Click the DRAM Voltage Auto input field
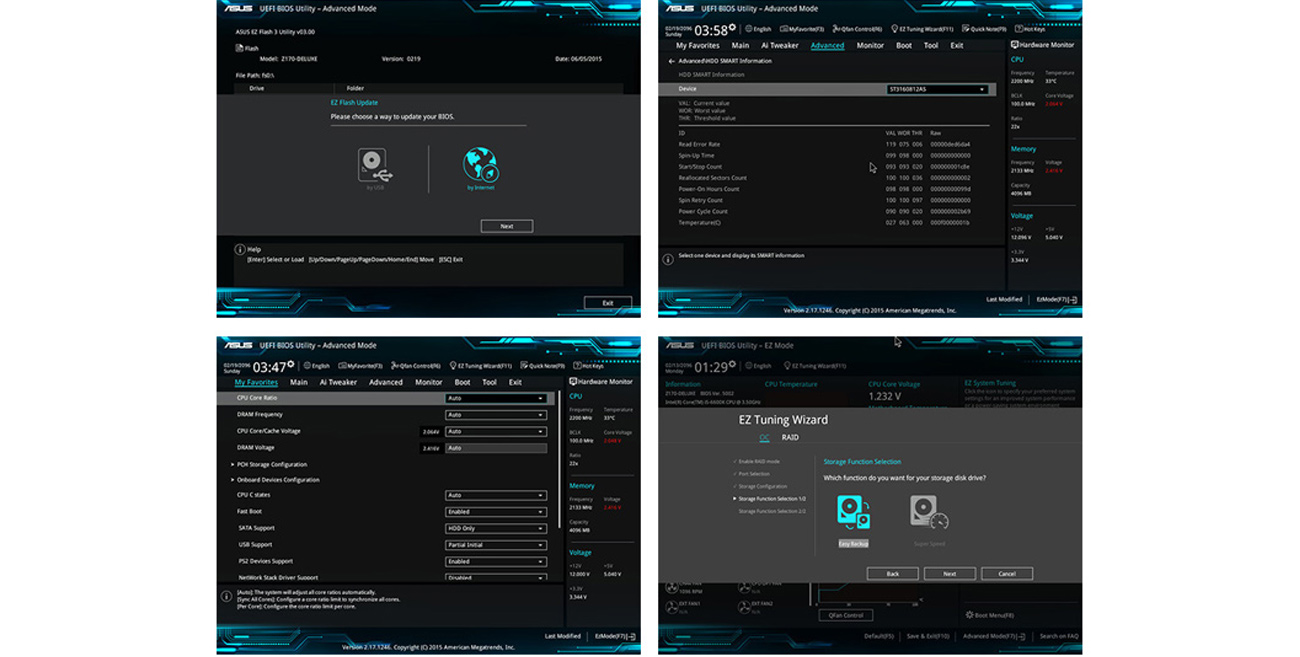The image size is (1300, 657). [x=496, y=448]
